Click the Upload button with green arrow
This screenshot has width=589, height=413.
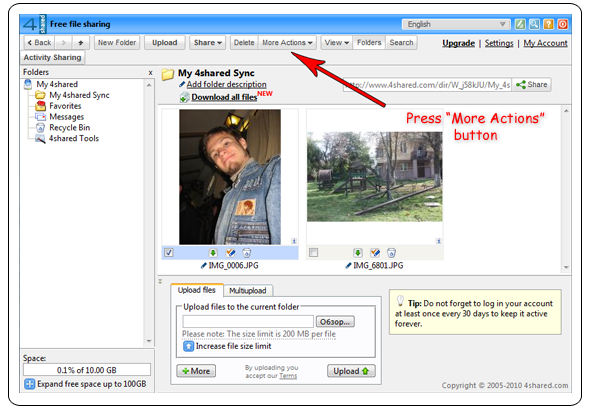351,371
